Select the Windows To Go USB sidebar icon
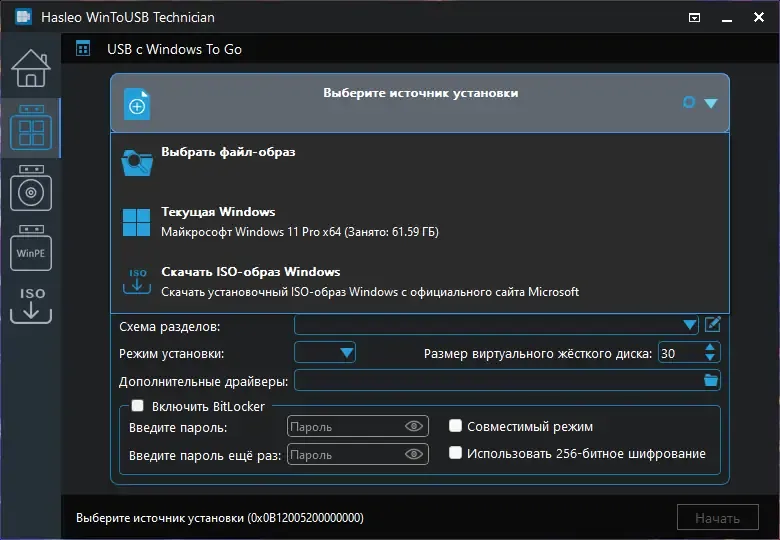The image size is (780, 540). pos(30,128)
